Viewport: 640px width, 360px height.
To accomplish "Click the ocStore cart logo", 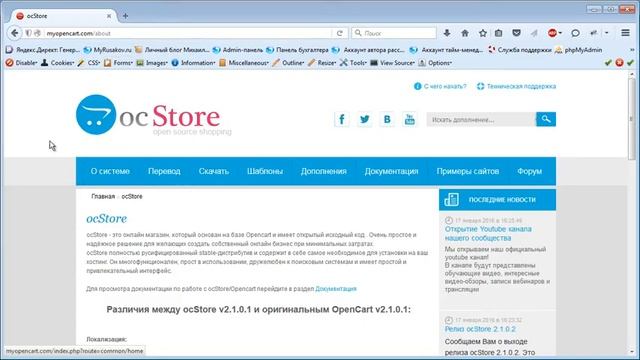I will click(x=96, y=115).
